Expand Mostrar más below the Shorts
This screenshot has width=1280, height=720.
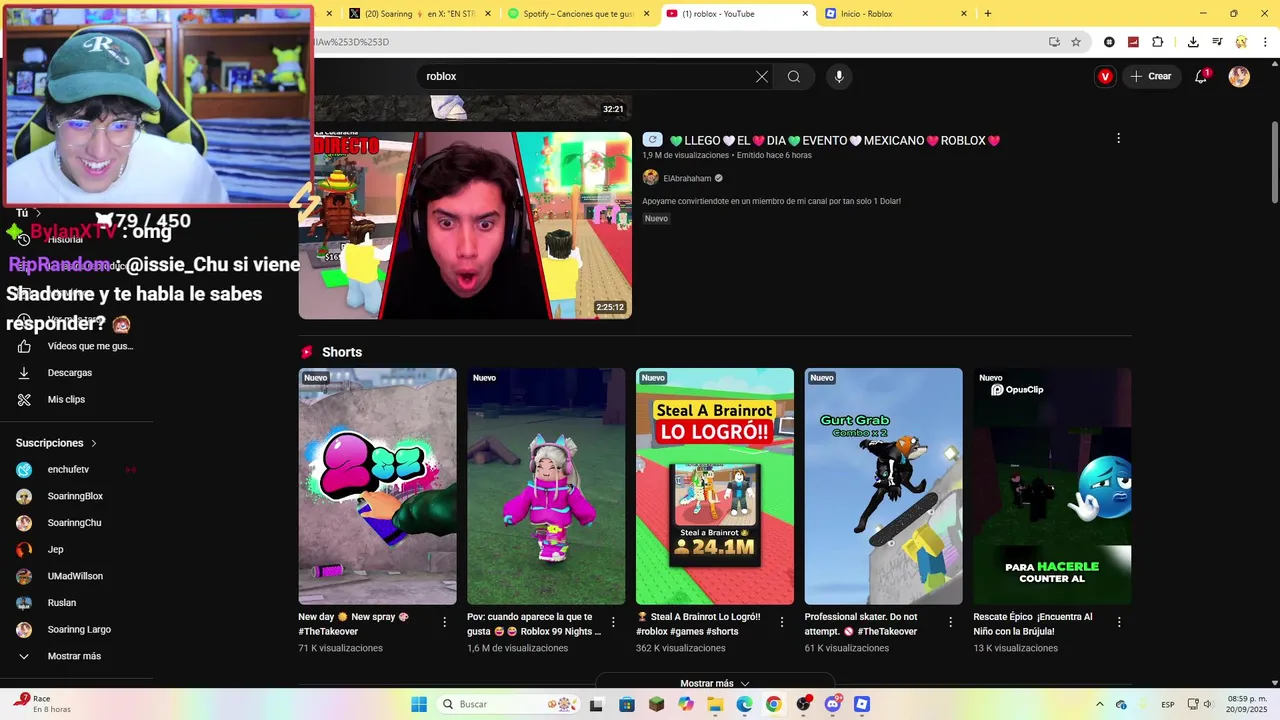(715, 683)
